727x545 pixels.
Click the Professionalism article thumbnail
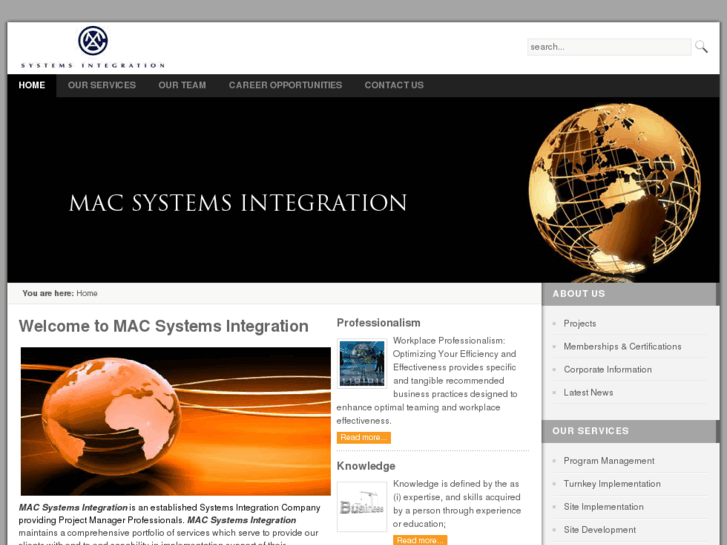[362, 363]
